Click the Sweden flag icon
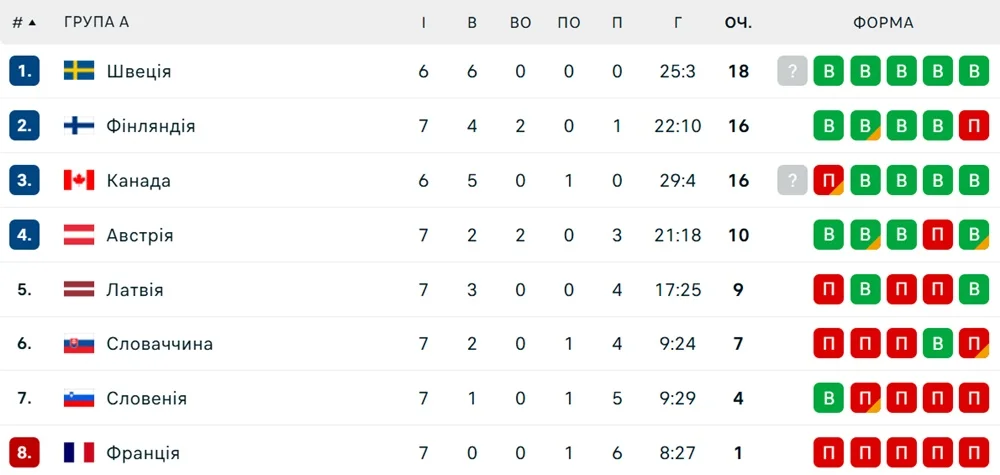This screenshot has width=1000, height=475. 79,71
